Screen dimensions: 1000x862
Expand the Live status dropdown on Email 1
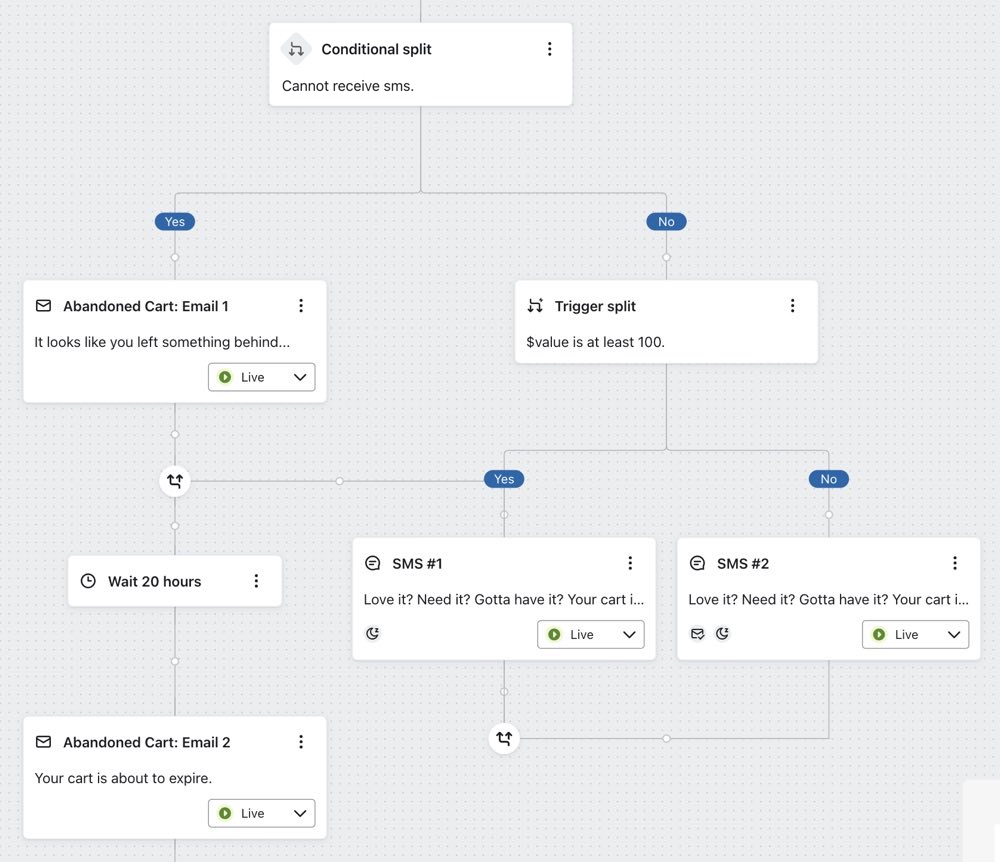click(x=262, y=377)
